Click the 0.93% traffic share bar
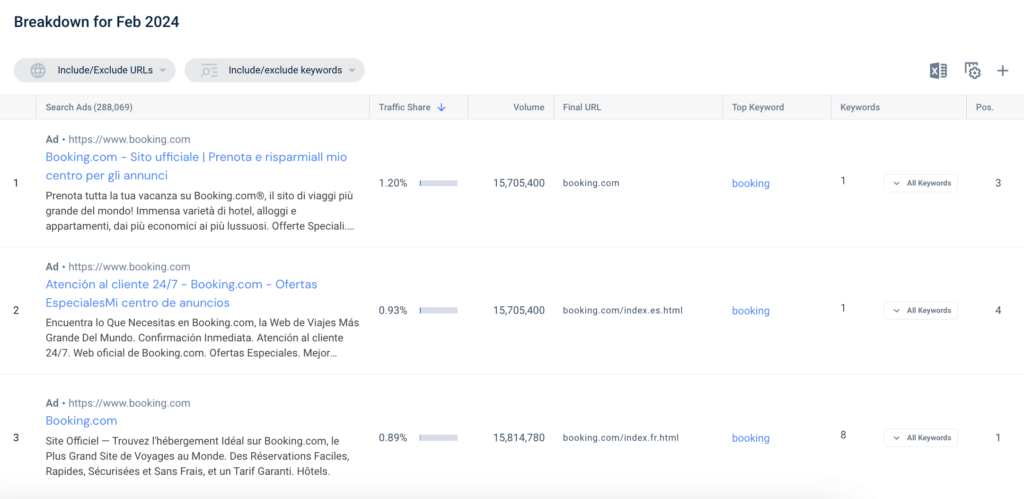The height and width of the screenshot is (499, 1024). [x=438, y=310]
